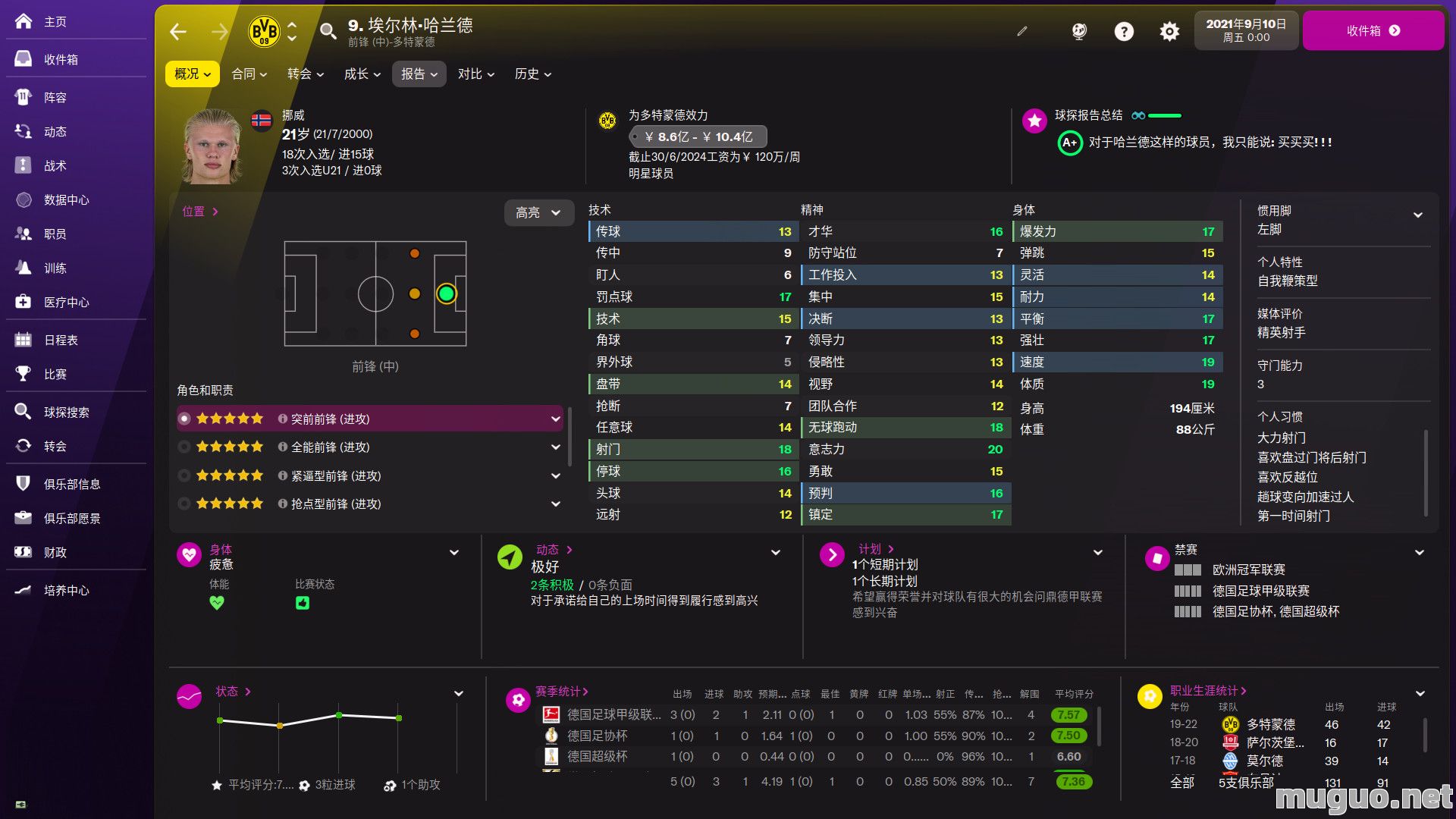Expand the 计划 panel chevron
This screenshot has height=819, width=1456.
[1097, 553]
